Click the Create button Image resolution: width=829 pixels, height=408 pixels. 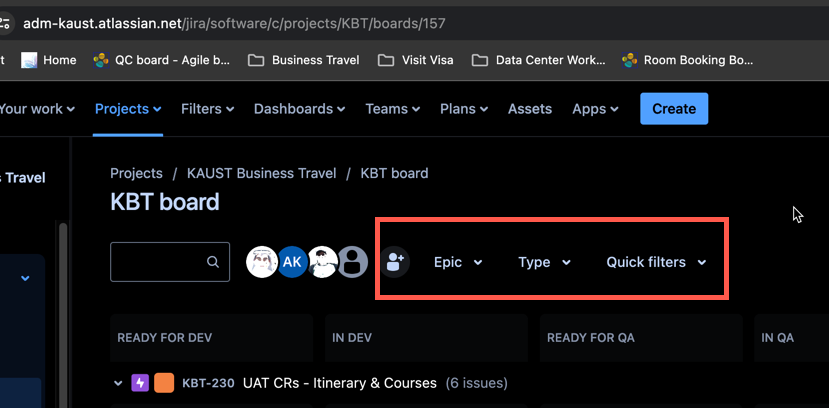point(674,109)
